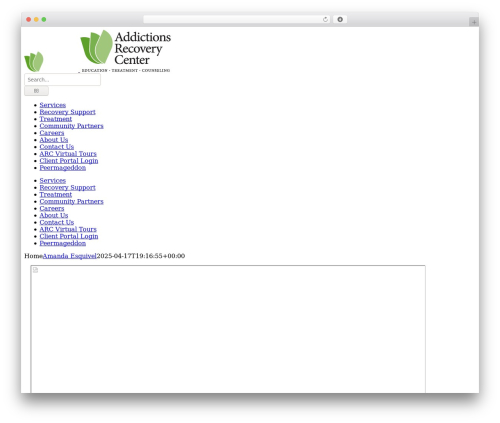
Task: Open Recovery Support in the second menu list
Action: (67, 188)
